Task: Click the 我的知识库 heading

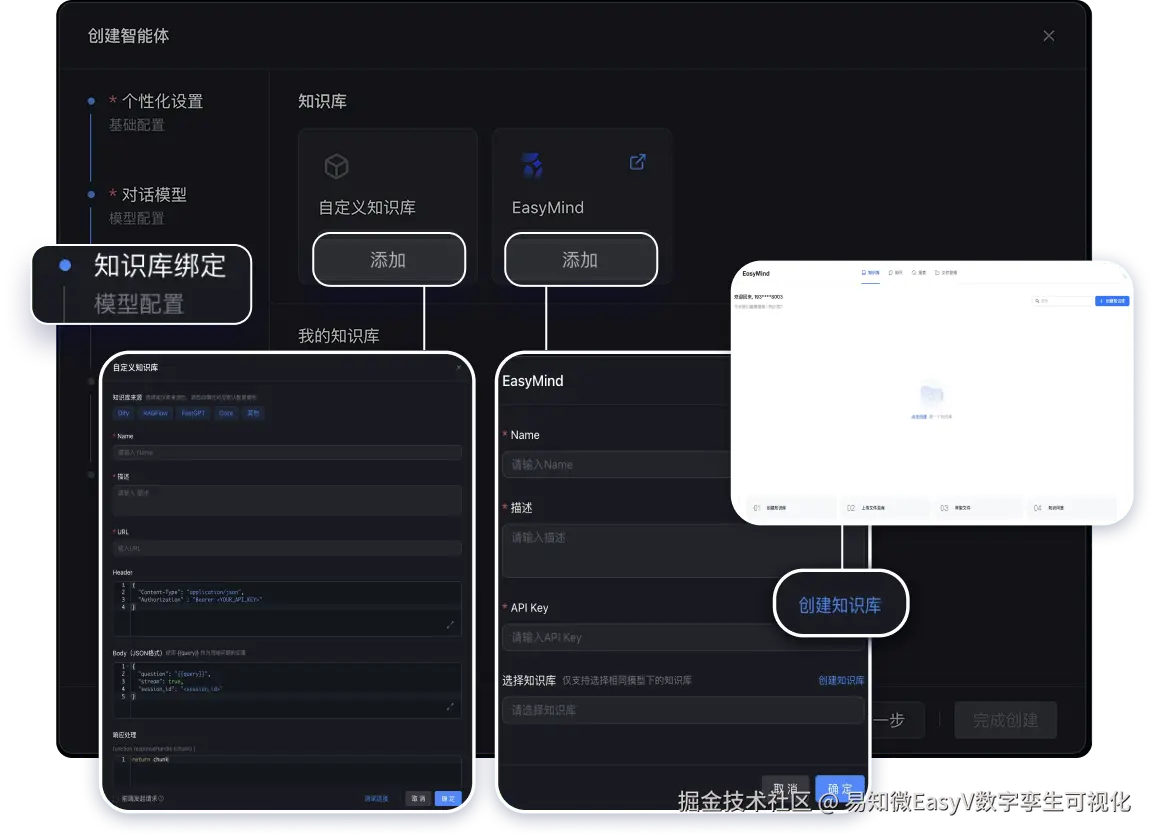Action: click(339, 336)
